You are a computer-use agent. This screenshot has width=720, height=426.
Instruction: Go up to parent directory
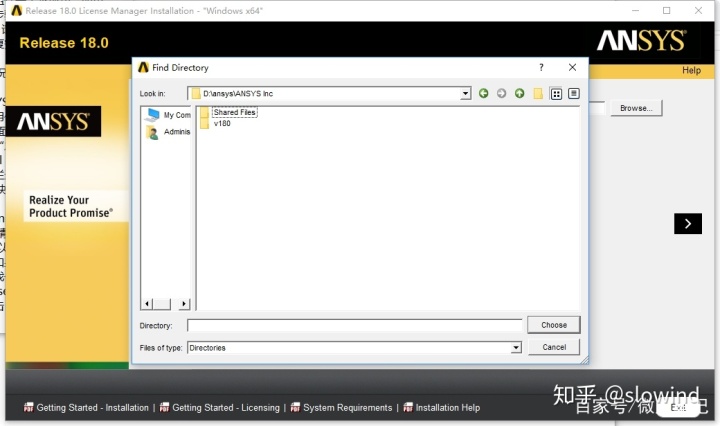(x=519, y=94)
